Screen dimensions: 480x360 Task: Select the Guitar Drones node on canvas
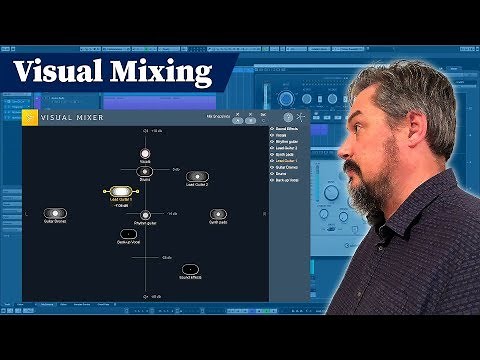coord(55,213)
